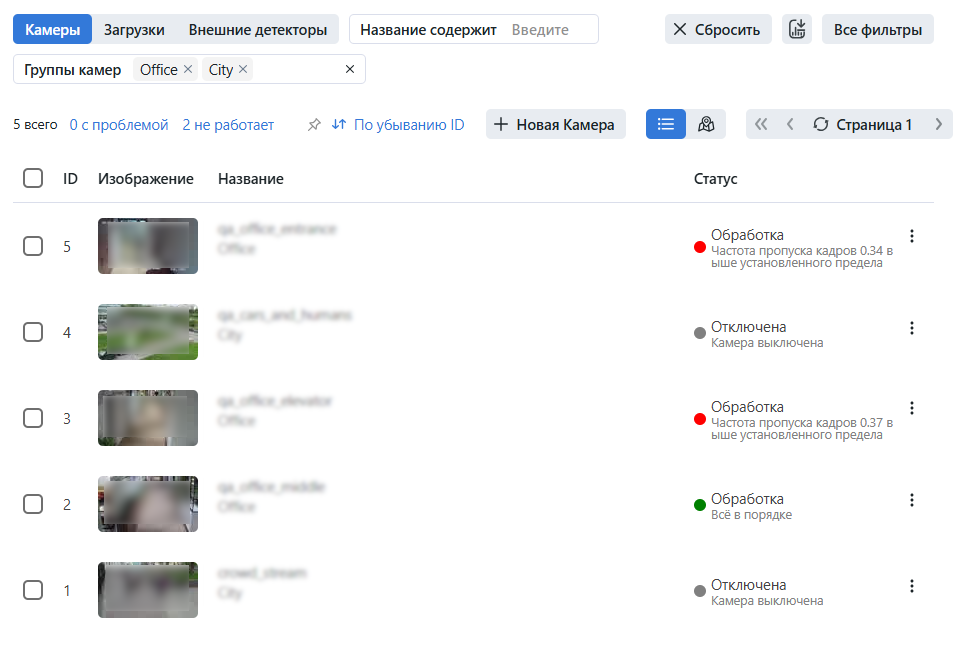
Task: Refresh the current page of cameras
Action: [821, 124]
